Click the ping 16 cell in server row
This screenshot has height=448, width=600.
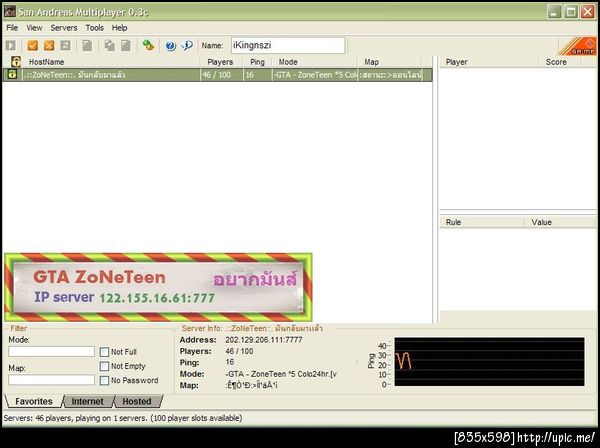point(258,75)
